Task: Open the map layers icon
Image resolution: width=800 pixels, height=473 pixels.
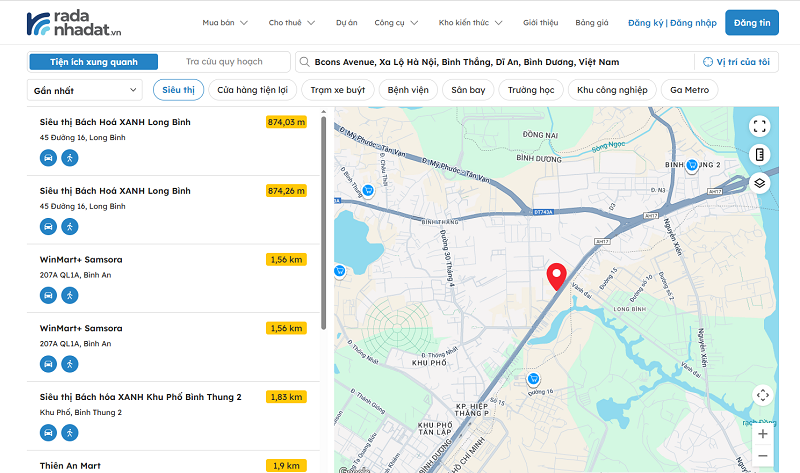Action: (x=759, y=182)
